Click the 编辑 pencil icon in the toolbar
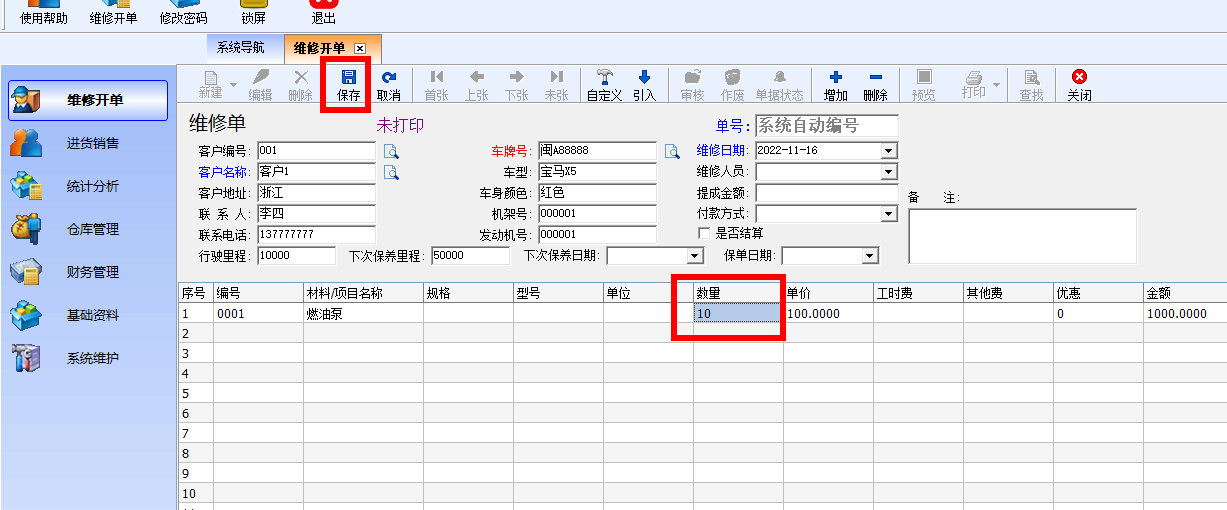 (260, 77)
